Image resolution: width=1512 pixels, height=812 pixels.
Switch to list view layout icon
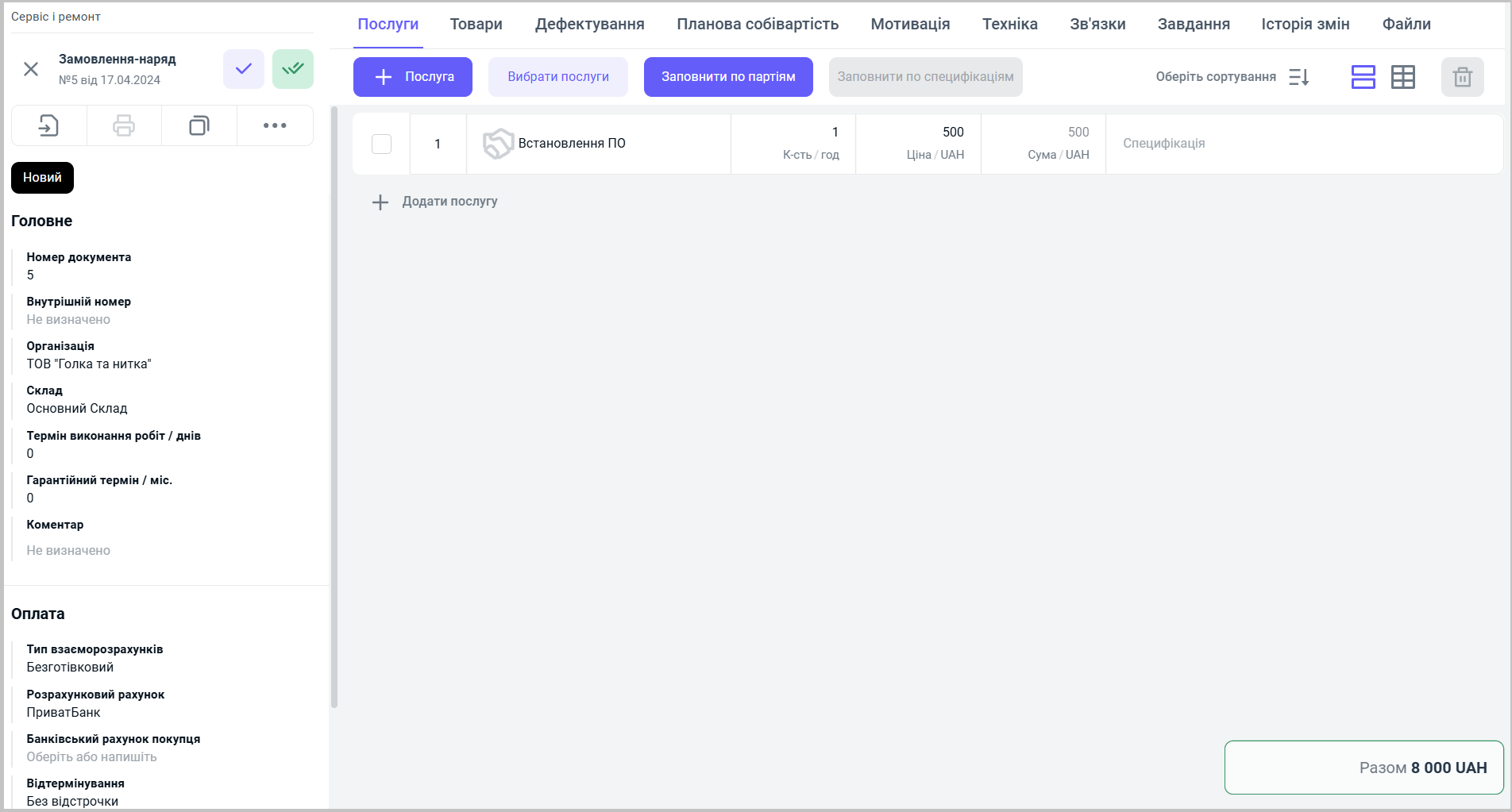click(x=1363, y=77)
